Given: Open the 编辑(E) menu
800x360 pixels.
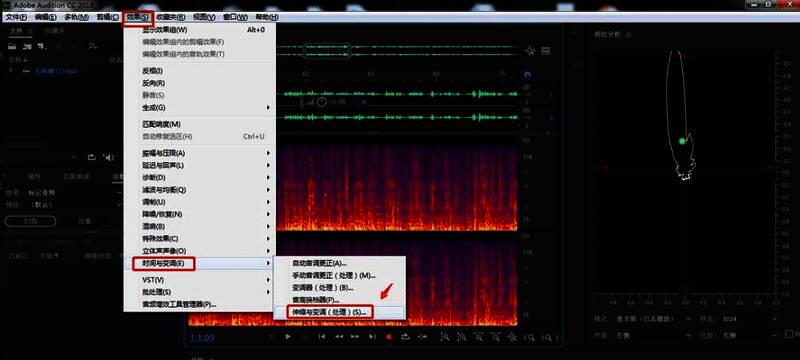Looking at the screenshot, I should click(46, 17).
